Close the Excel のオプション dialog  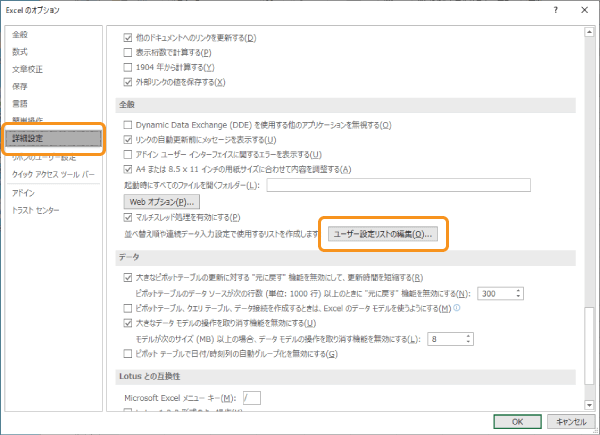point(585,10)
